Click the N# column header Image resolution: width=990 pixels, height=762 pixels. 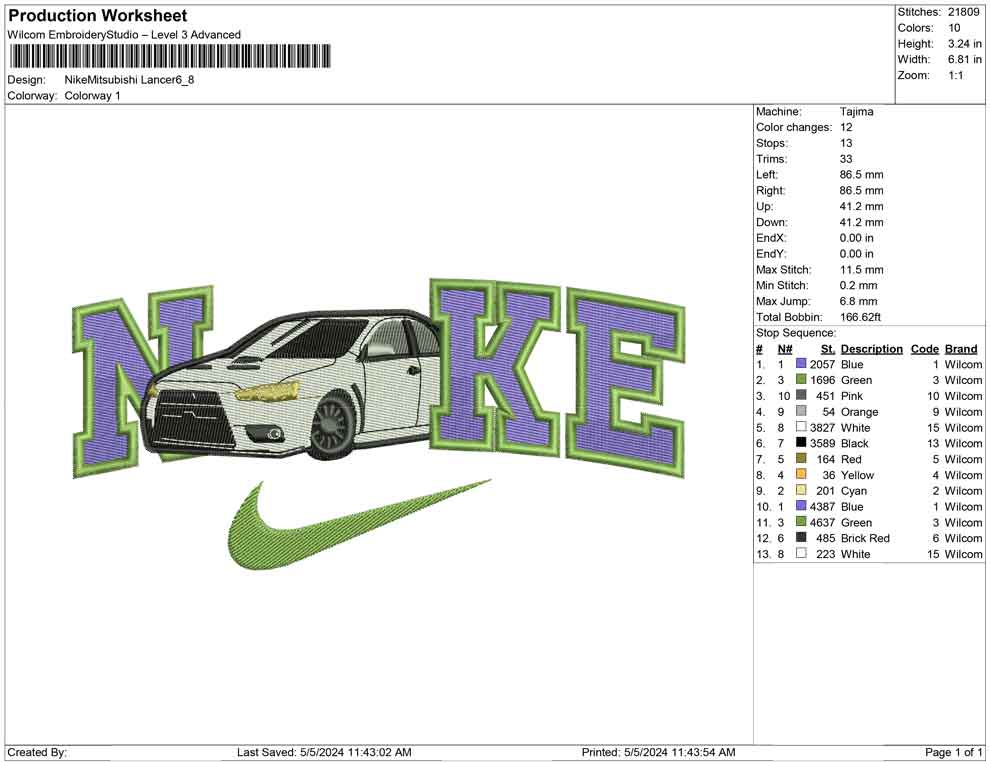tap(785, 349)
